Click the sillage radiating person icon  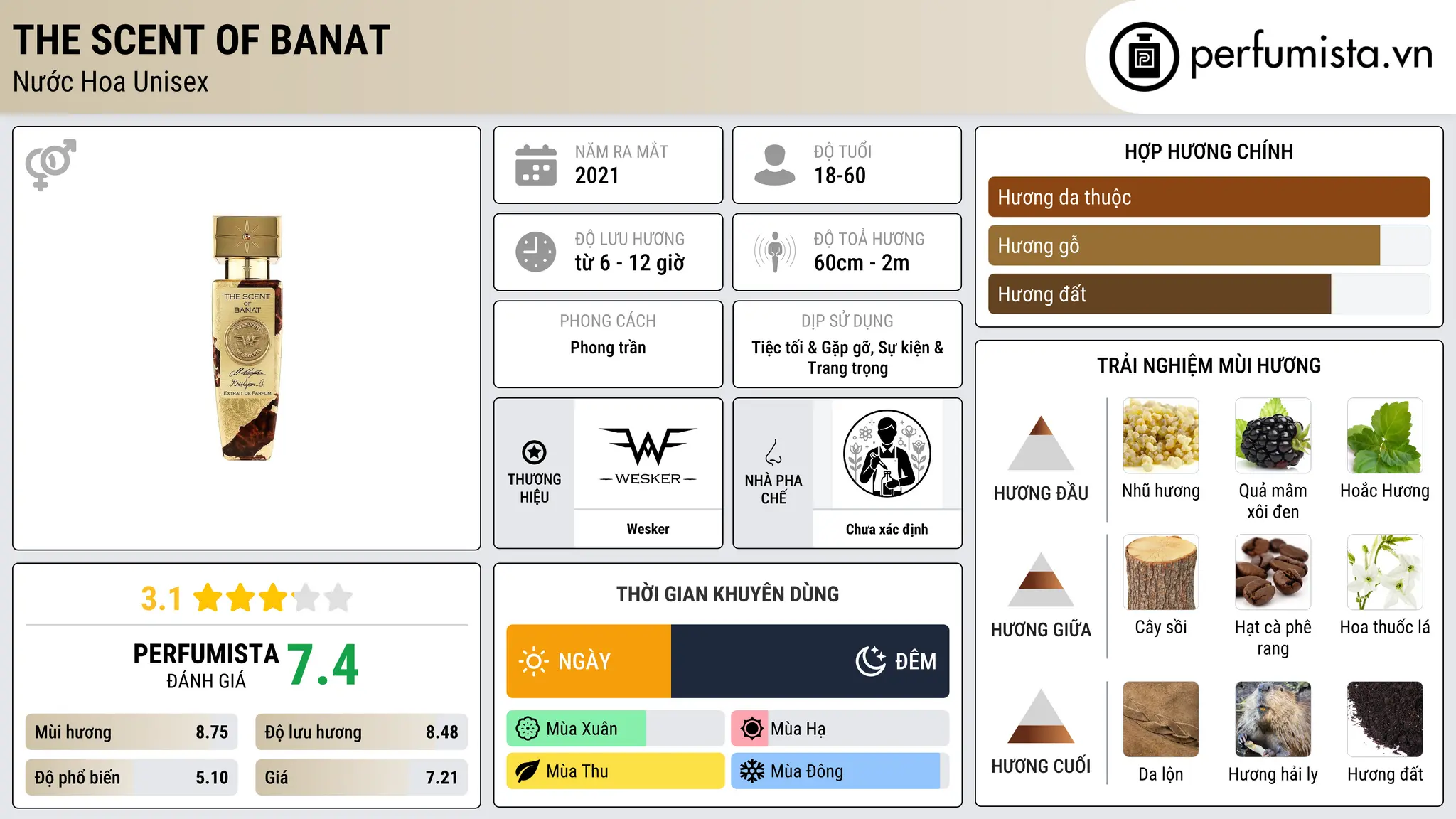tap(774, 252)
